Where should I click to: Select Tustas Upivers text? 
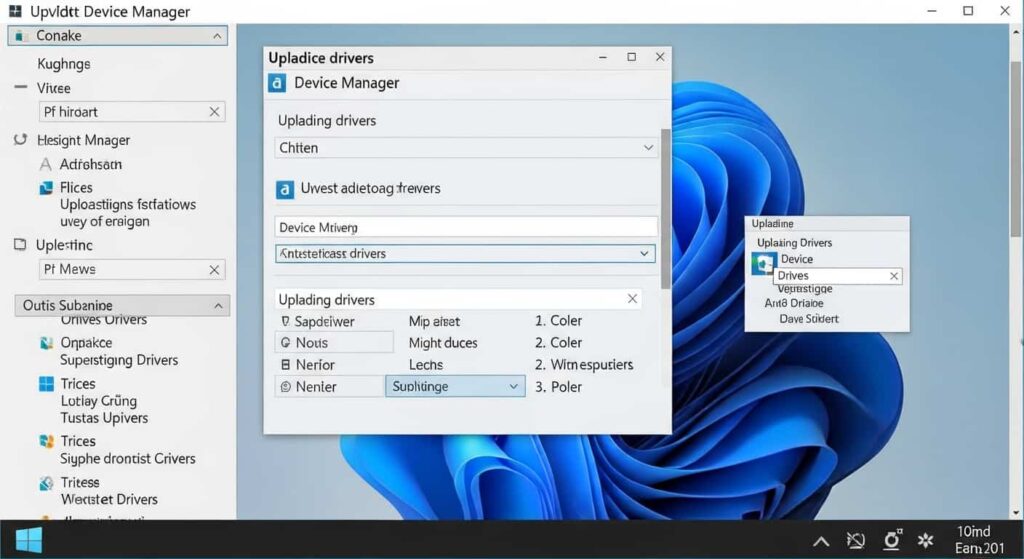pyautogui.click(x=104, y=418)
